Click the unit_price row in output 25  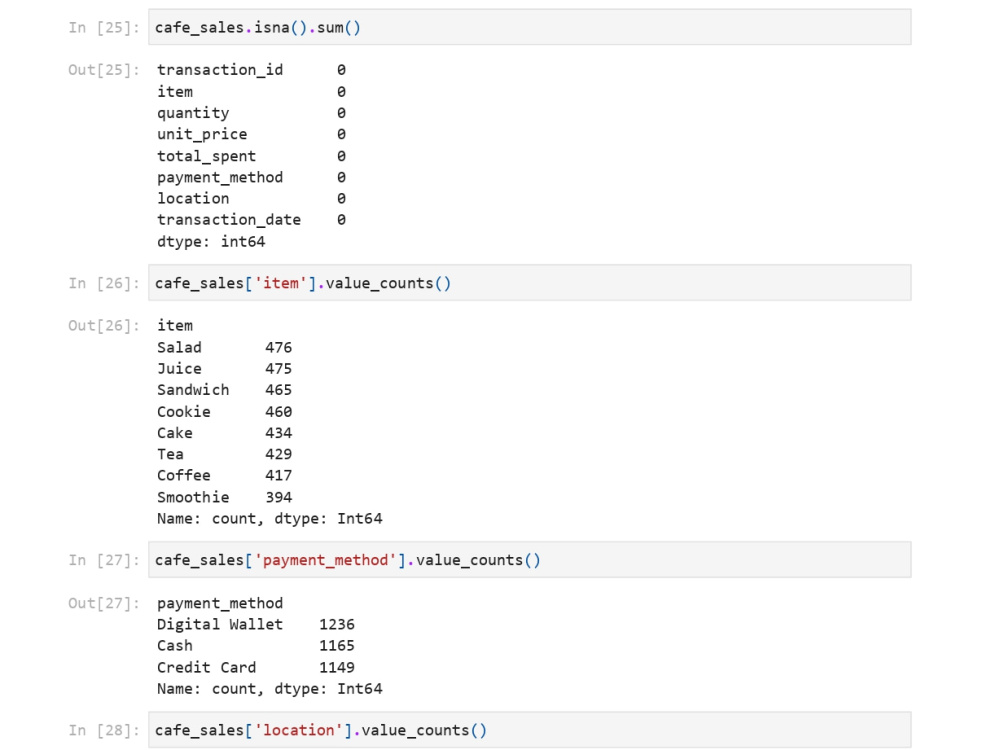point(251,134)
